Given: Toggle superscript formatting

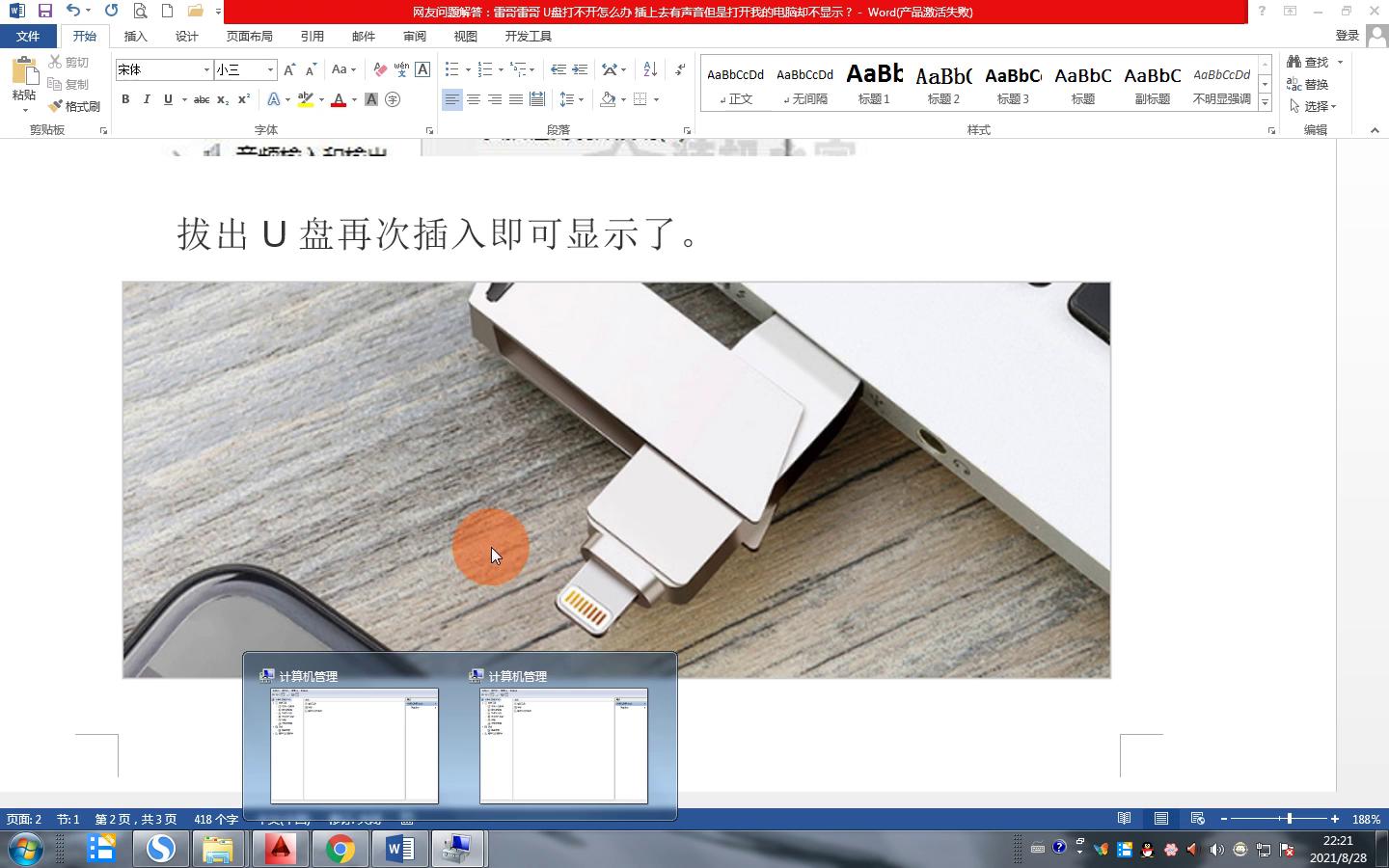Looking at the screenshot, I should click(243, 99).
